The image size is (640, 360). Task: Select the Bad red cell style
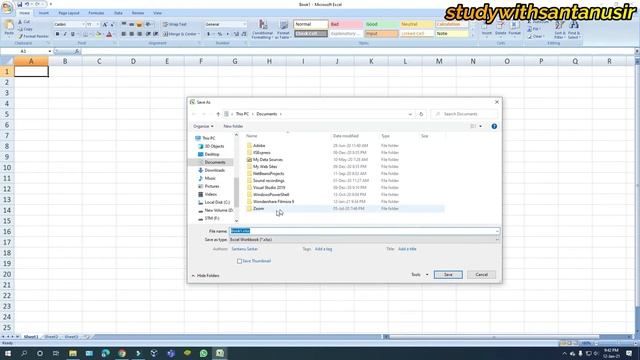pyautogui.click(x=345, y=24)
